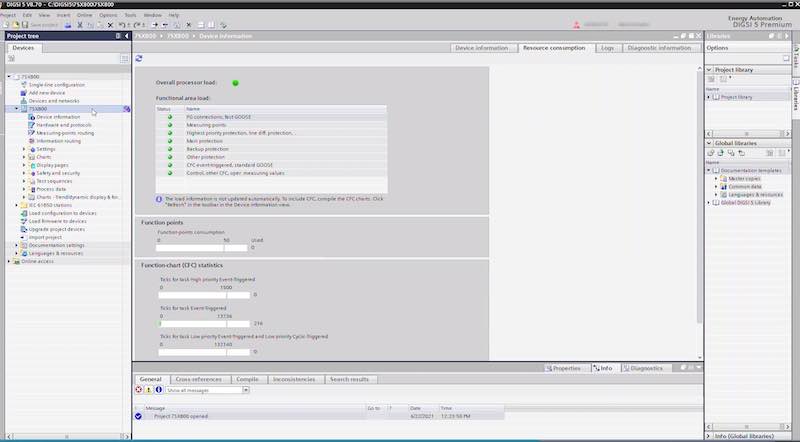Select Common data in Global libraries
The width and height of the screenshot is (800, 442).
pos(744,187)
